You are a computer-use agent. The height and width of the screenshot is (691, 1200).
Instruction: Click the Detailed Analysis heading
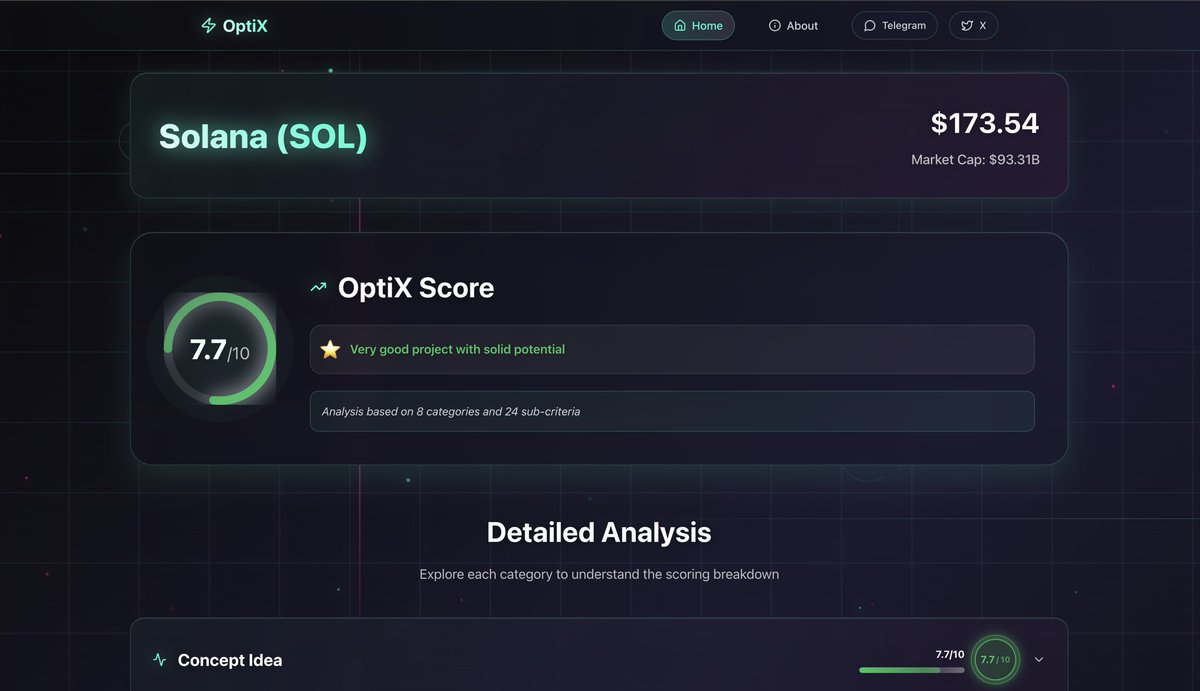599,532
